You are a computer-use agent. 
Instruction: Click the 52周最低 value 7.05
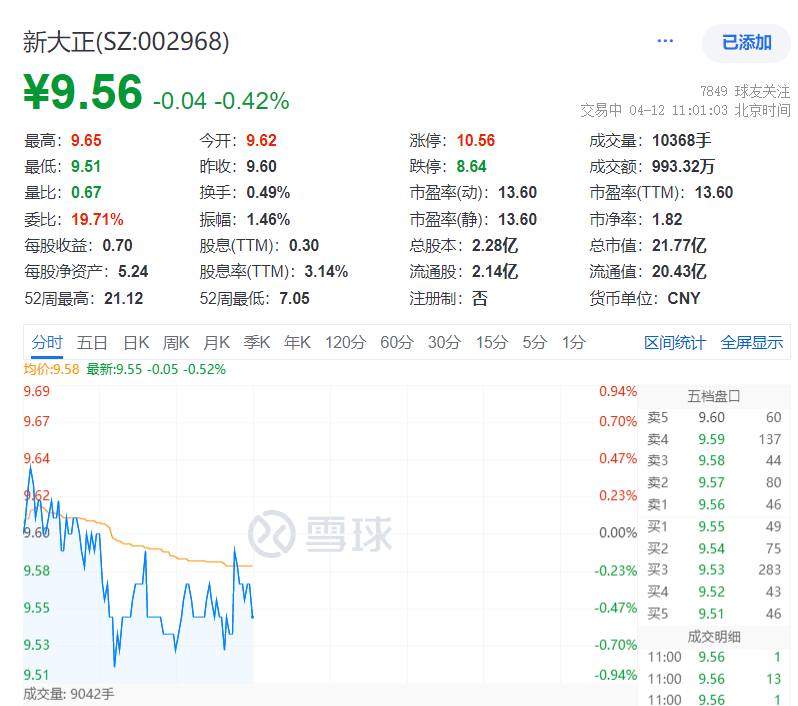(294, 298)
